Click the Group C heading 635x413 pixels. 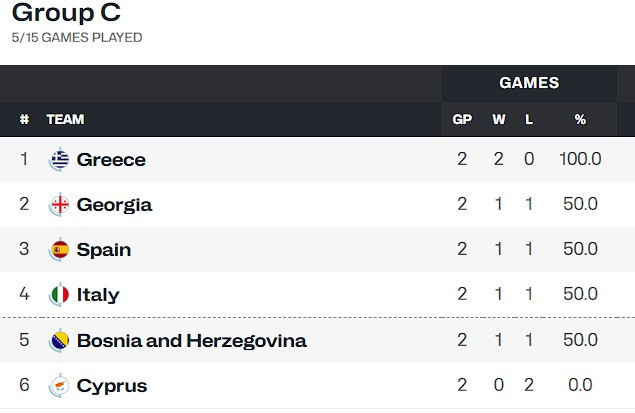click(x=65, y=14)
